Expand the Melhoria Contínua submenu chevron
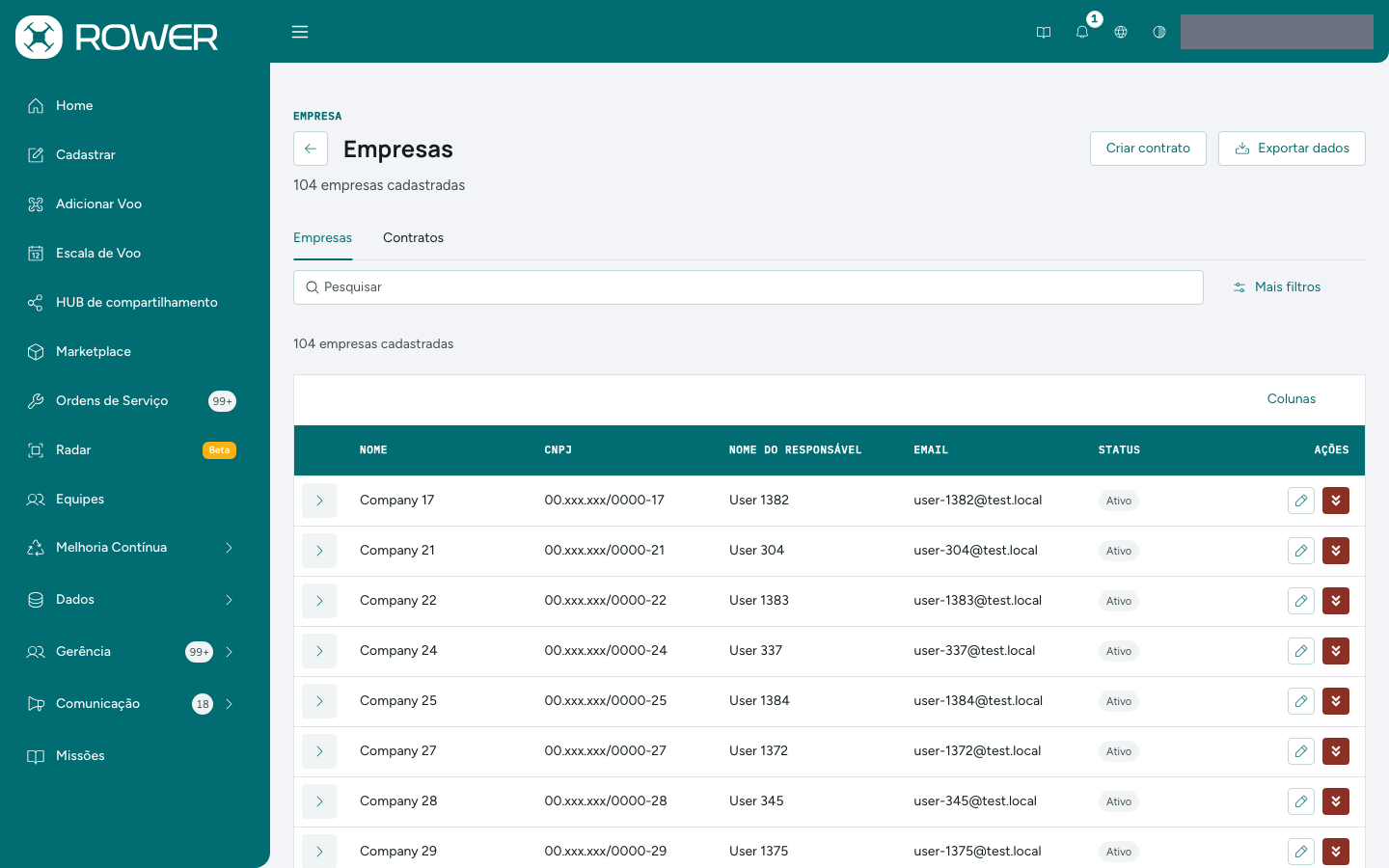The height and width of the screenshot is (868, 1389). point(229,548)
